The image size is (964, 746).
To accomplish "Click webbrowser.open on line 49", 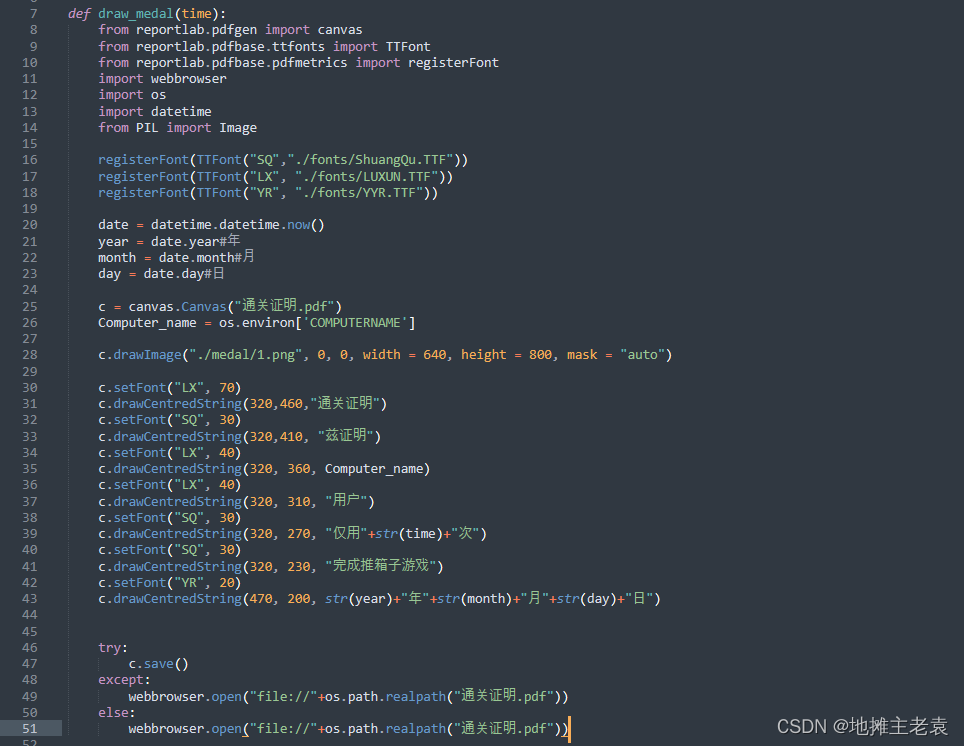I will pos(185,697).
